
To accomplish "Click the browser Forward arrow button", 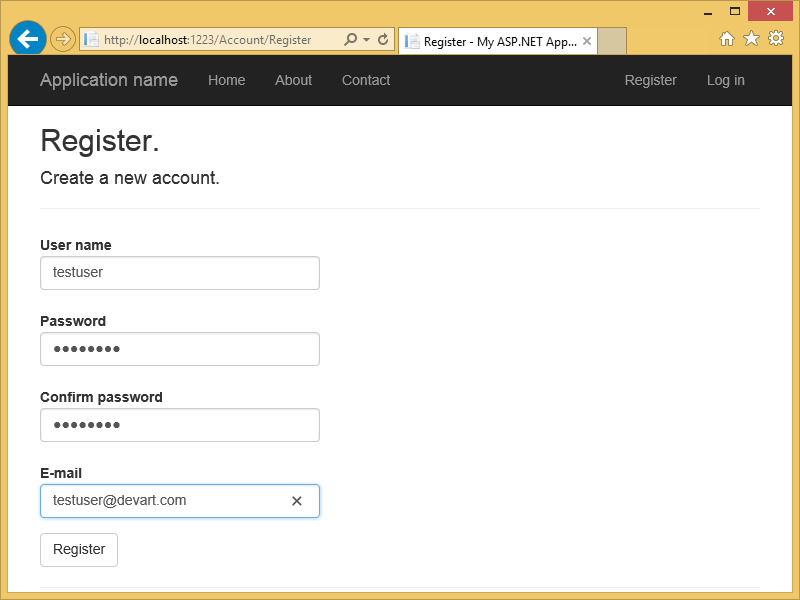I will (x=62, y=39).
